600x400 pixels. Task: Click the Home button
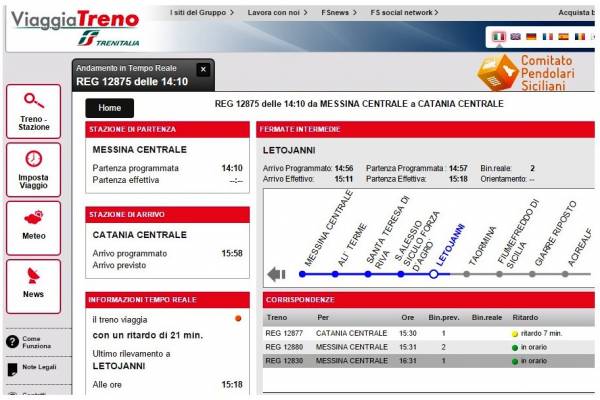pyautogui.click(x=109, y=108)
